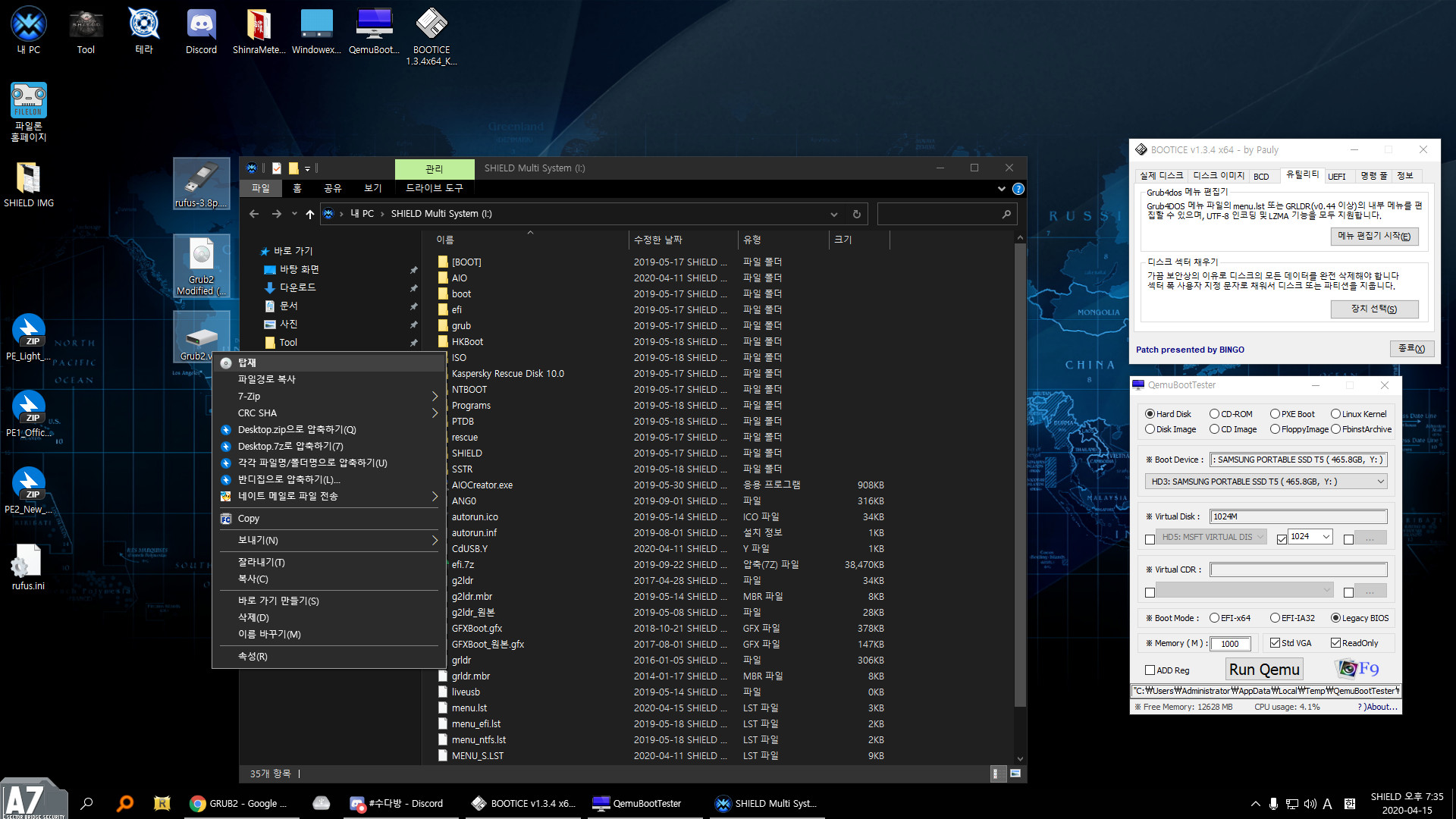The width and height of the screenshot is (1456, 819).
Task: Open the 내 PC desktop icon
Action: tap(29, 30)
